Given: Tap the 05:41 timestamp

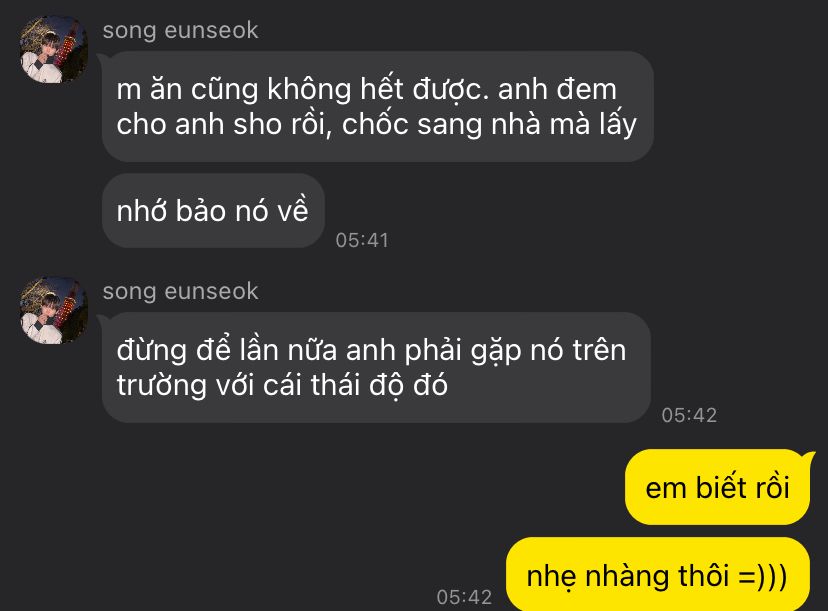Looking at the screenshot, I should tap(362, 240).
